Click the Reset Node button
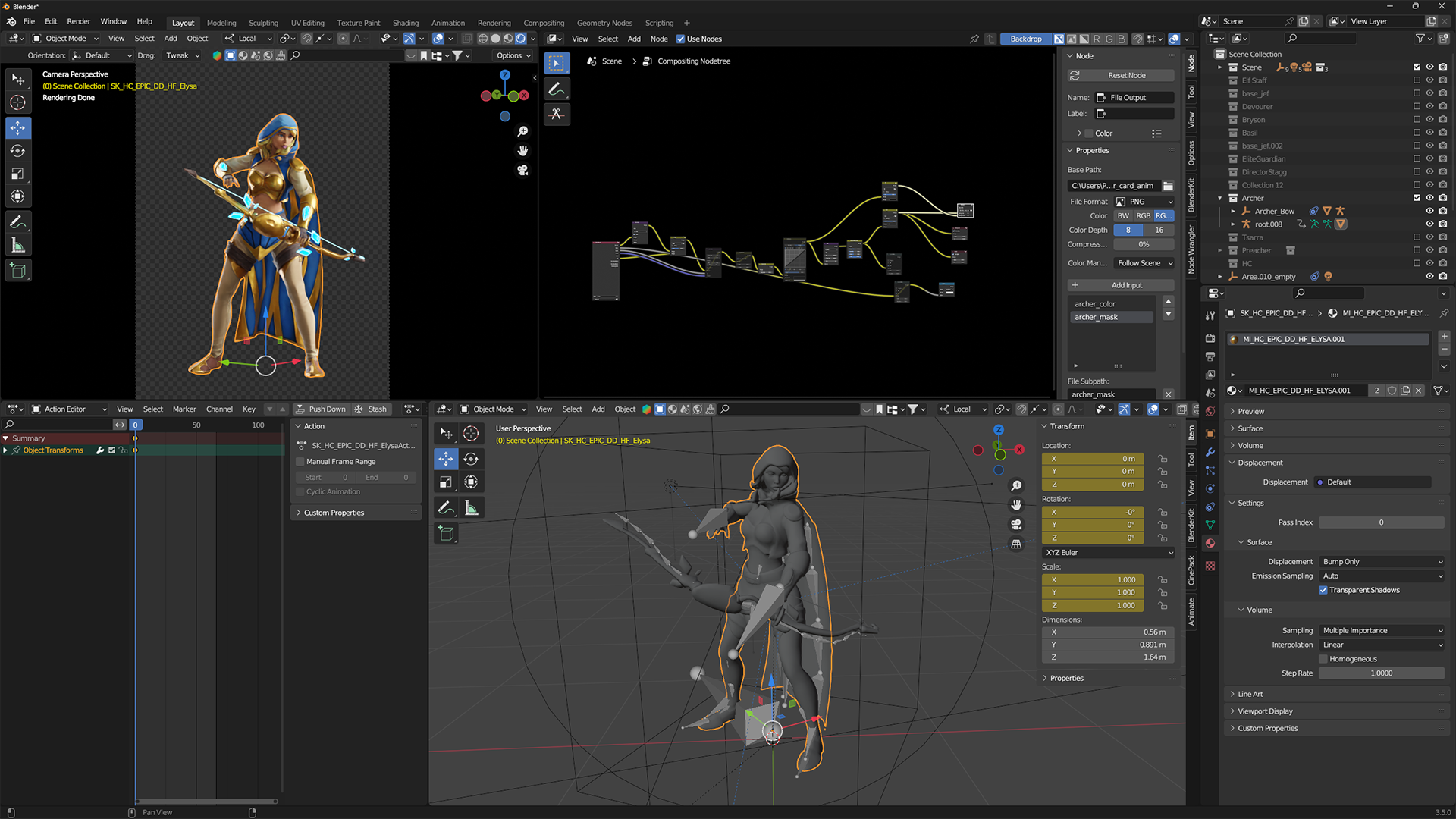 [x=1121, y=76]
